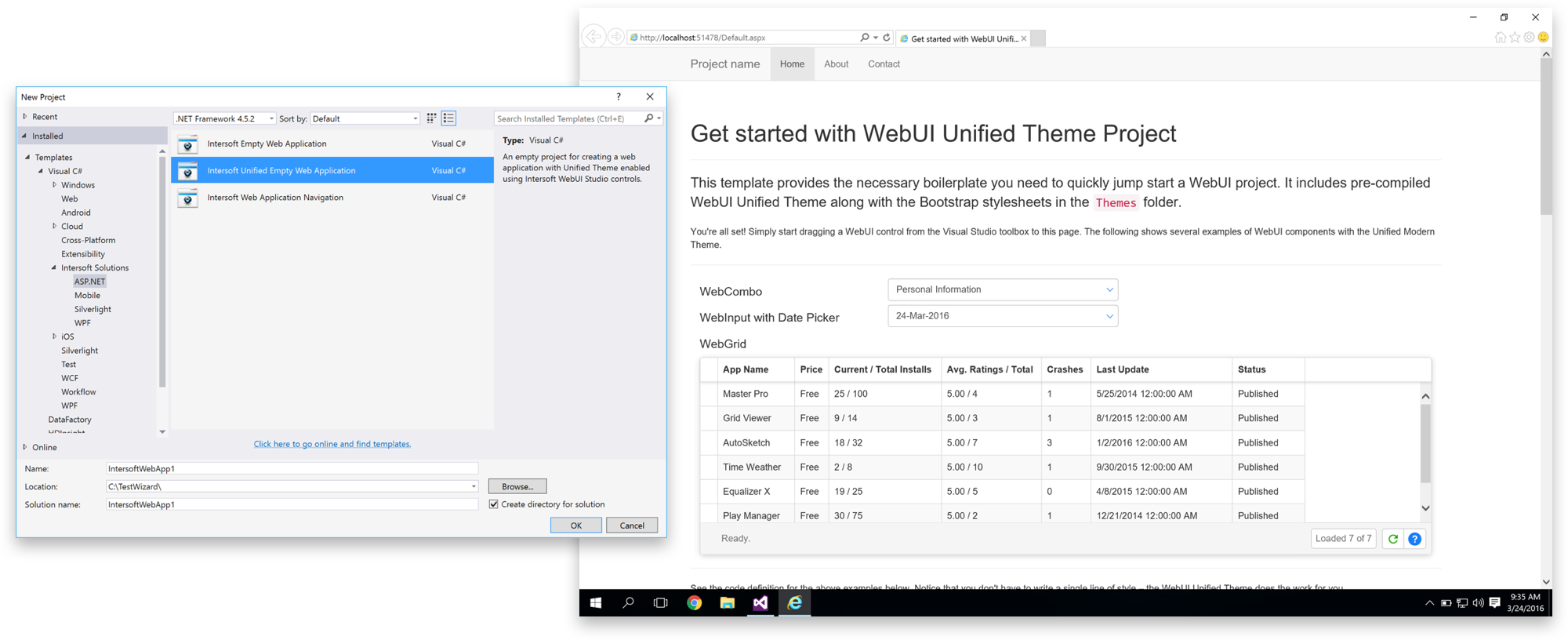Viewport: 1568px width, 640px height.
Task: Switch to the list view icon in New Project
Action: (x=448, y=118)
